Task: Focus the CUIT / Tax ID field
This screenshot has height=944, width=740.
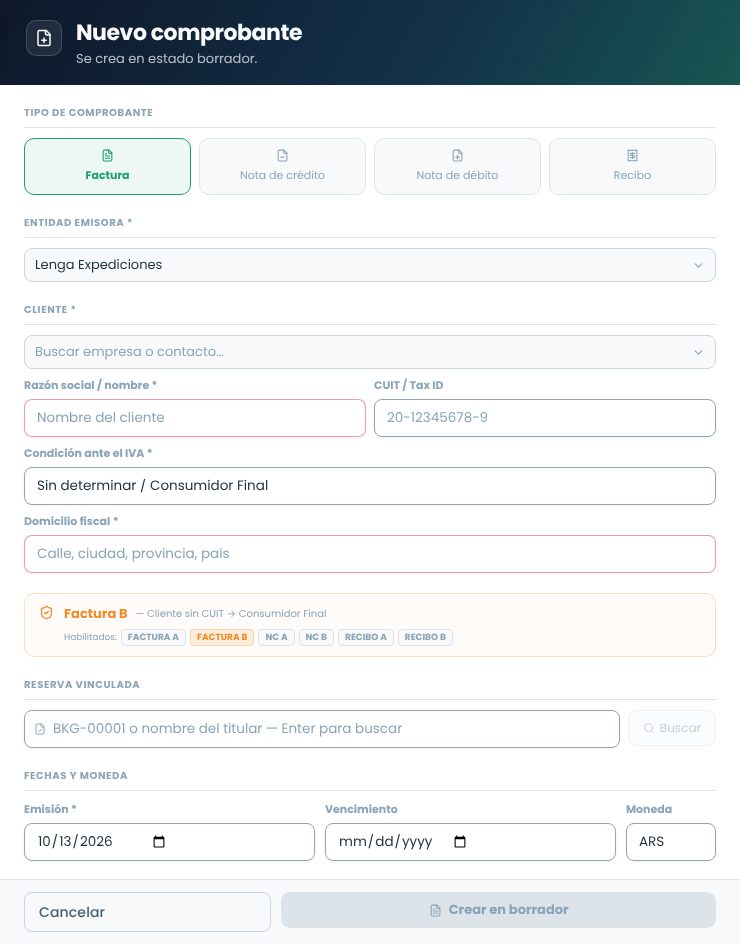Action: 545,418
